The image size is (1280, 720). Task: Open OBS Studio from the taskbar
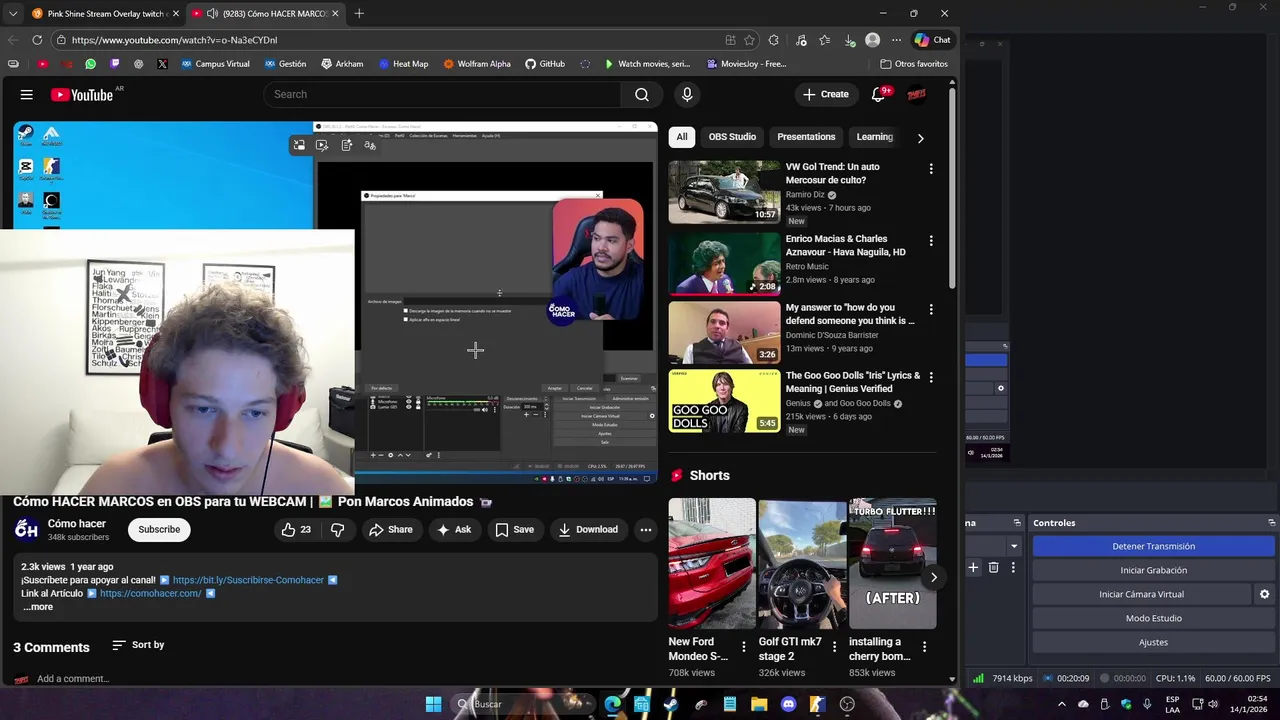tap(847, 704)
